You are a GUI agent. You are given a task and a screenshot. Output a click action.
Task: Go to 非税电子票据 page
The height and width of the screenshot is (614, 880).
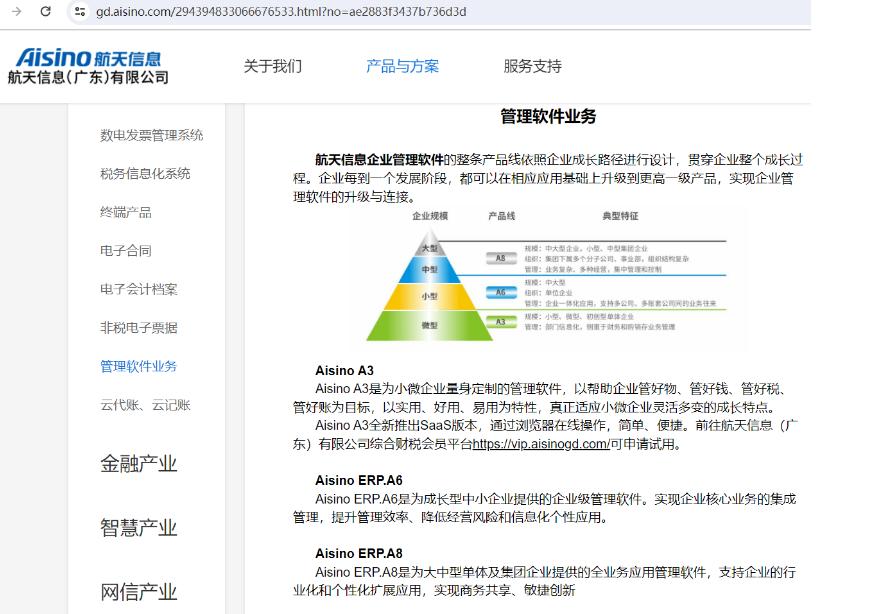[139, 328]
